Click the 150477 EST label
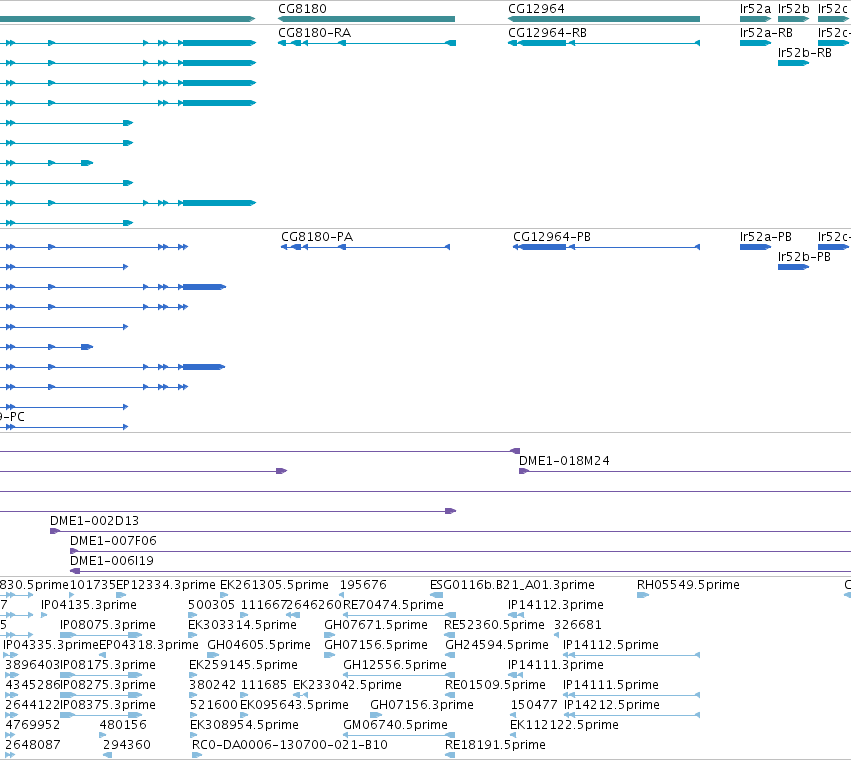This screenshot has width=851, height=760. [534, 705]
